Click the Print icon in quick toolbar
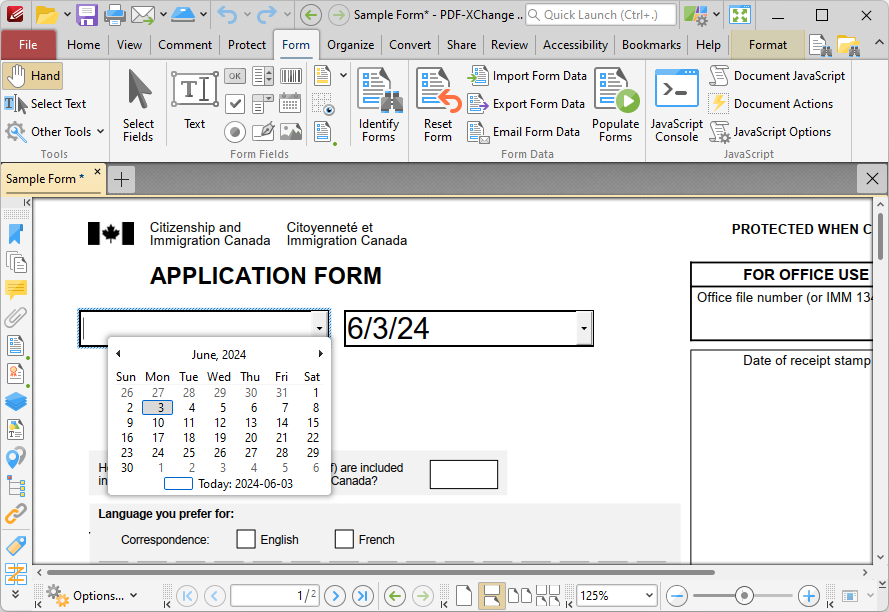This screenshot has height=612, width=889. (115, 15)
